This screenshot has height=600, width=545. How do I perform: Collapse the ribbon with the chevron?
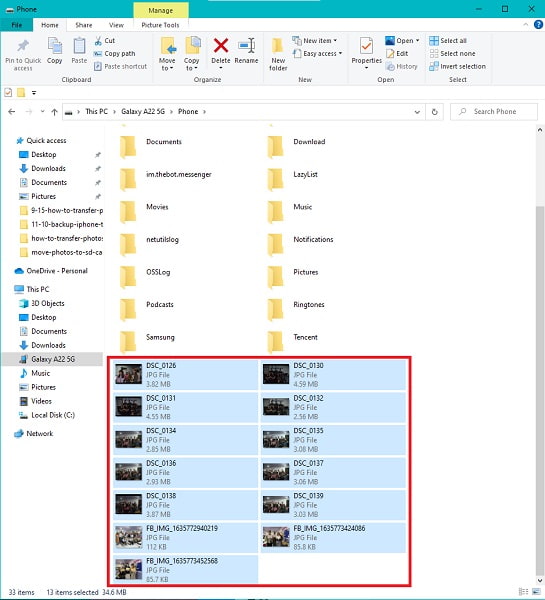pos(525,25)
